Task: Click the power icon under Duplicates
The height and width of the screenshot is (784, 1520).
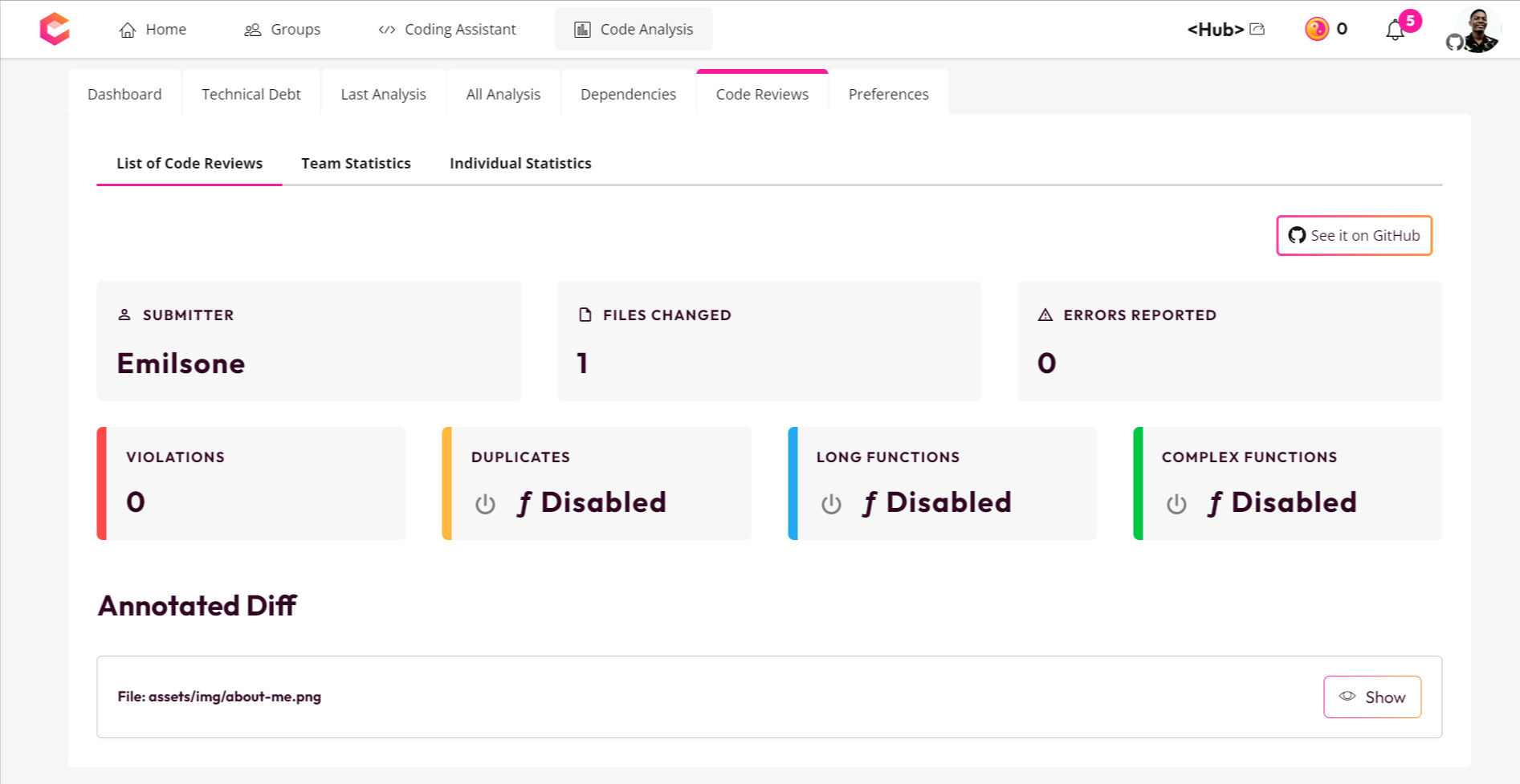Action: coord(485,504)
